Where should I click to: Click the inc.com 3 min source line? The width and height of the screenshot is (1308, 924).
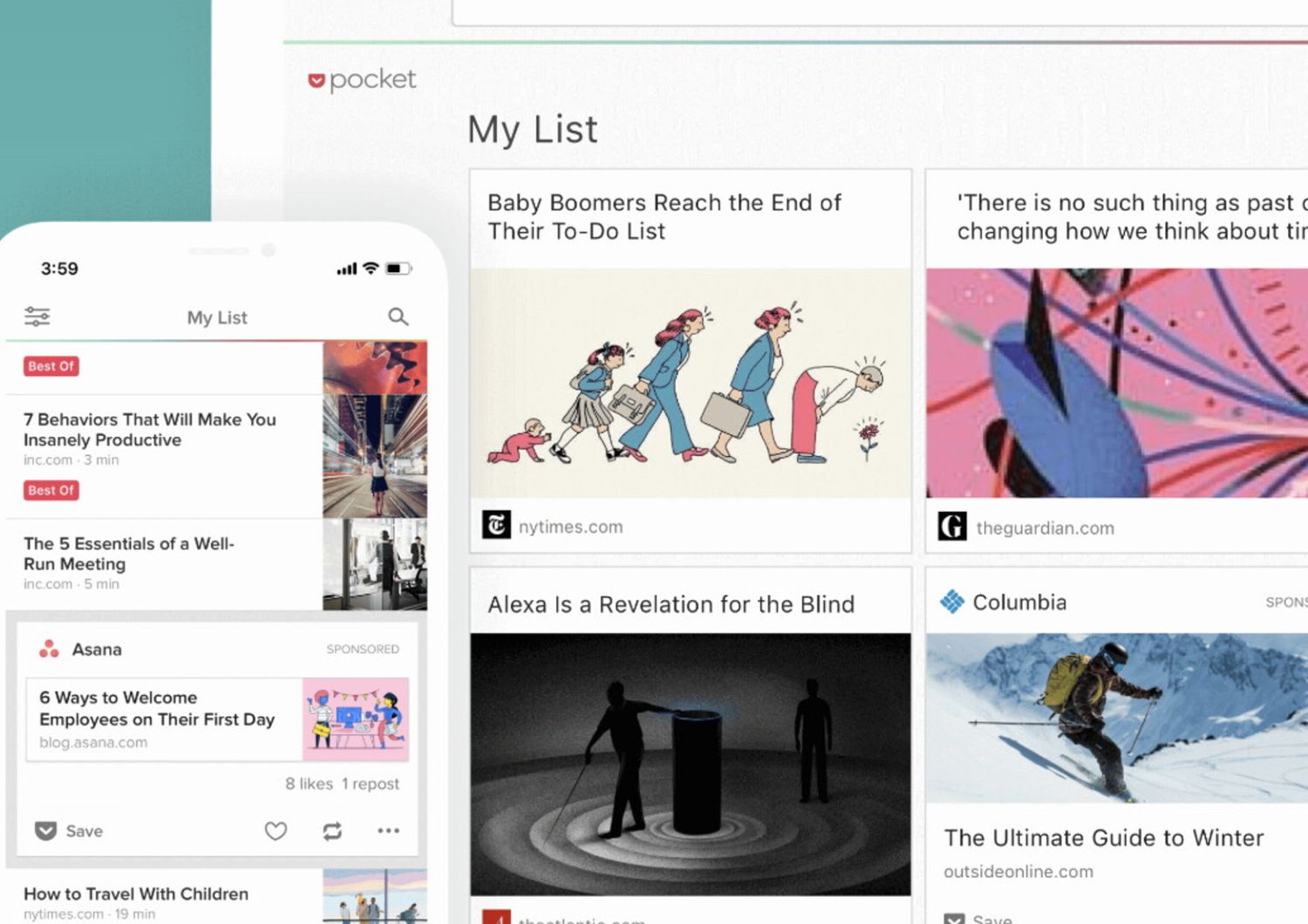pyautogui.click(x=71, y=459)
